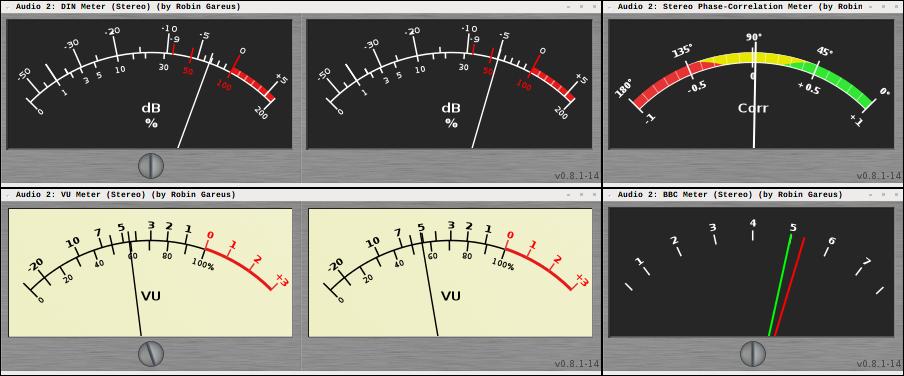Click the DIN Meter calibration screw knob

pyautogui.click(x=151, y=166)
